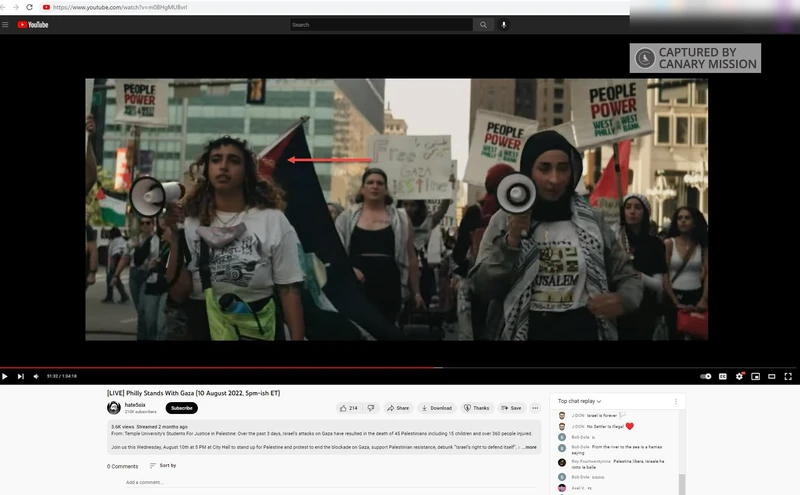Open more actions ellipsis menu
The height and width of the screenshot is (495, 800).
coord(535,408)
